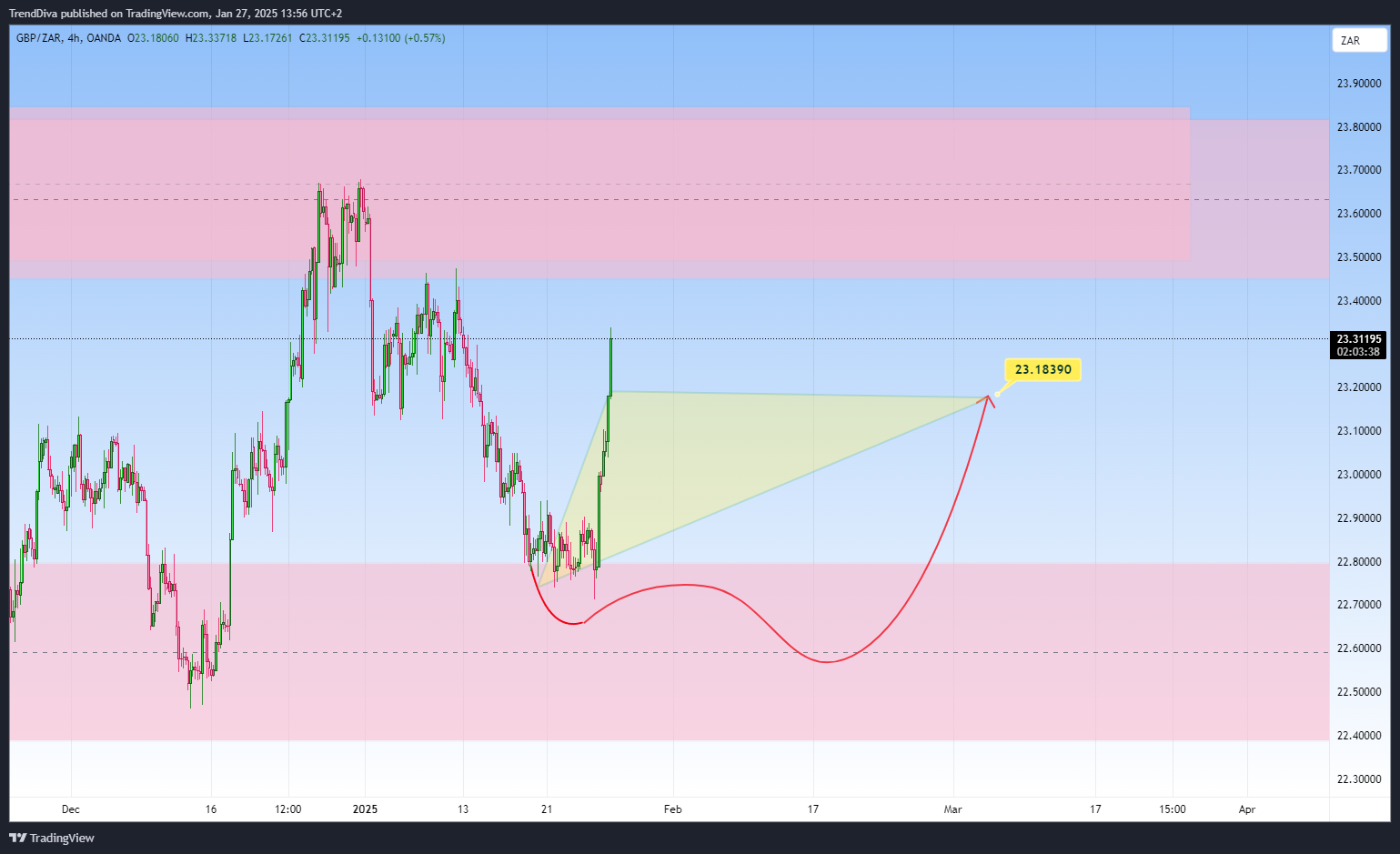The image size is (1400, 854).
Task: Click the Mar label on time axis
Action: [x=952, y=809]
